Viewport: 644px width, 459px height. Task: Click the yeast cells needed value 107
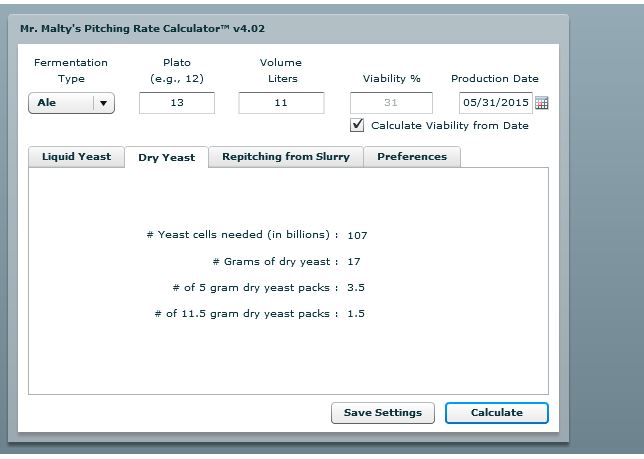[358, 236]
